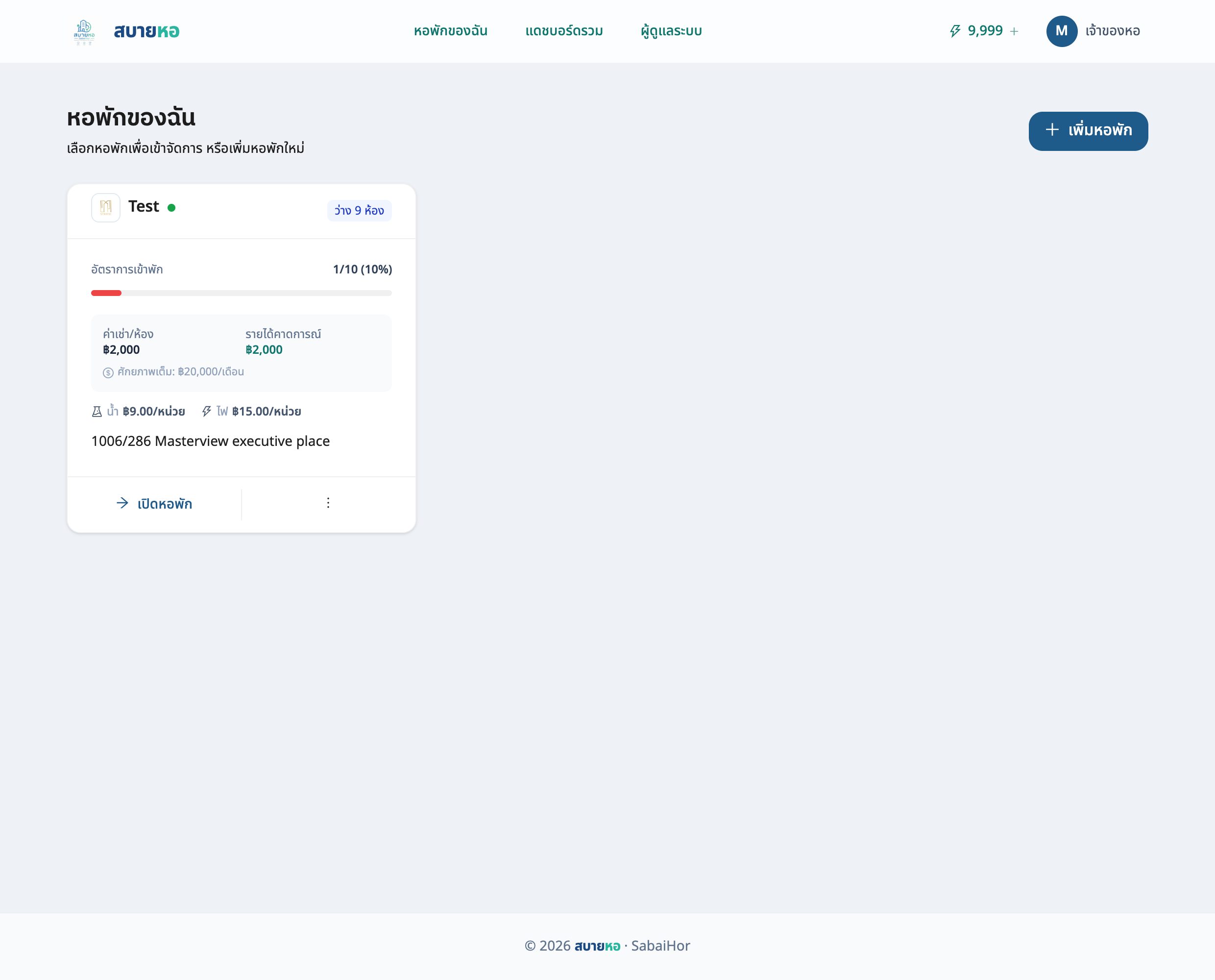
Task: Click the Test dormitory card title
Action: click(144, 207)
